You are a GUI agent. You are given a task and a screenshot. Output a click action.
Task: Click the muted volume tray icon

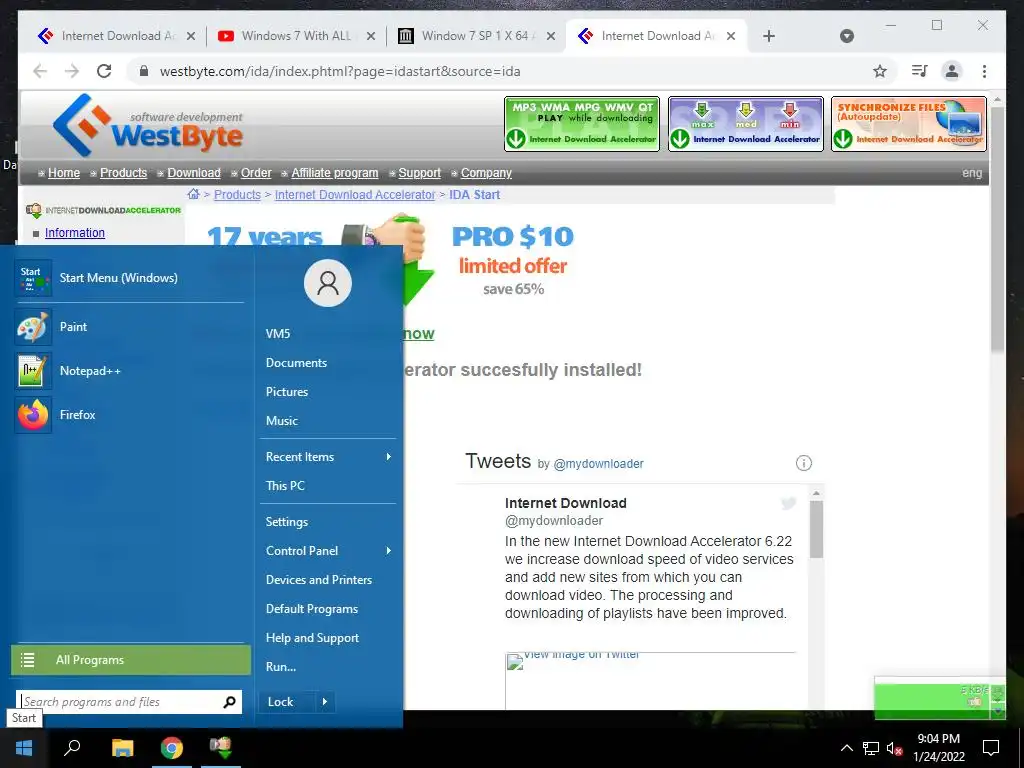coord(894,748)
